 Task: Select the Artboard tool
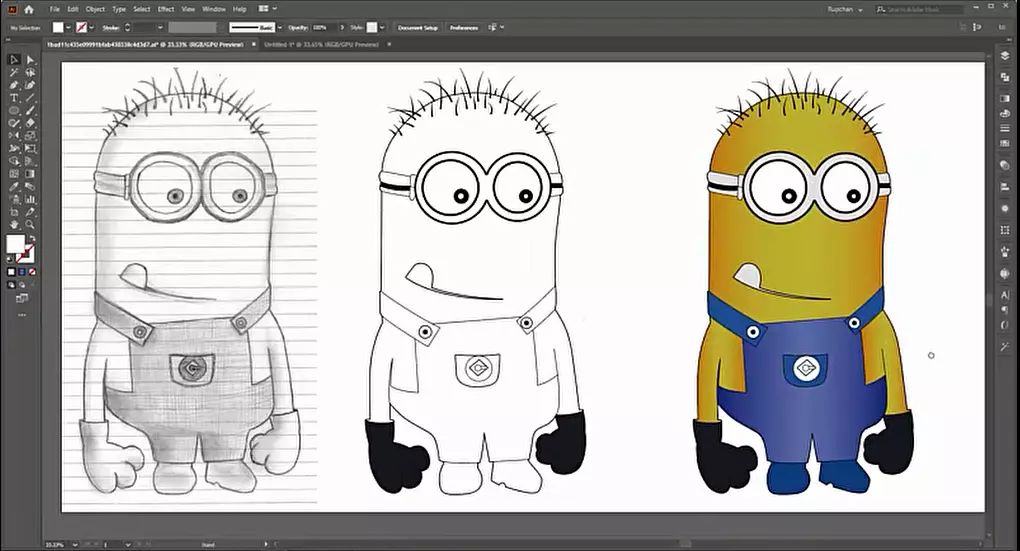(x=14, y=211)
